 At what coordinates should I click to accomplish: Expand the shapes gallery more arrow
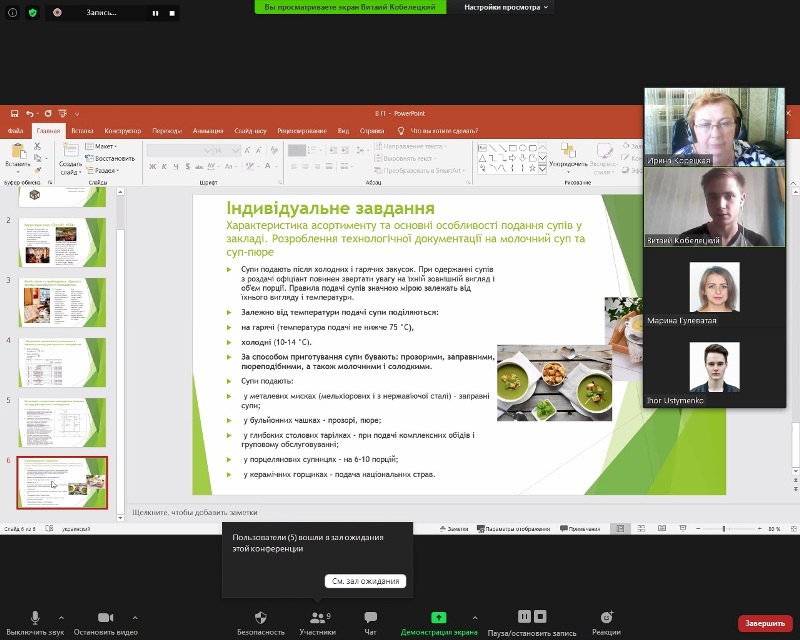[x=542, y=168]
